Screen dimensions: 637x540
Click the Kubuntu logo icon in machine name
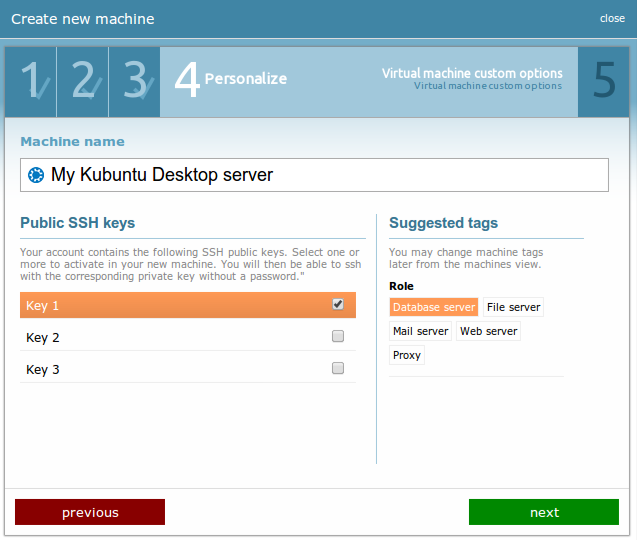(x=36, y=175)
